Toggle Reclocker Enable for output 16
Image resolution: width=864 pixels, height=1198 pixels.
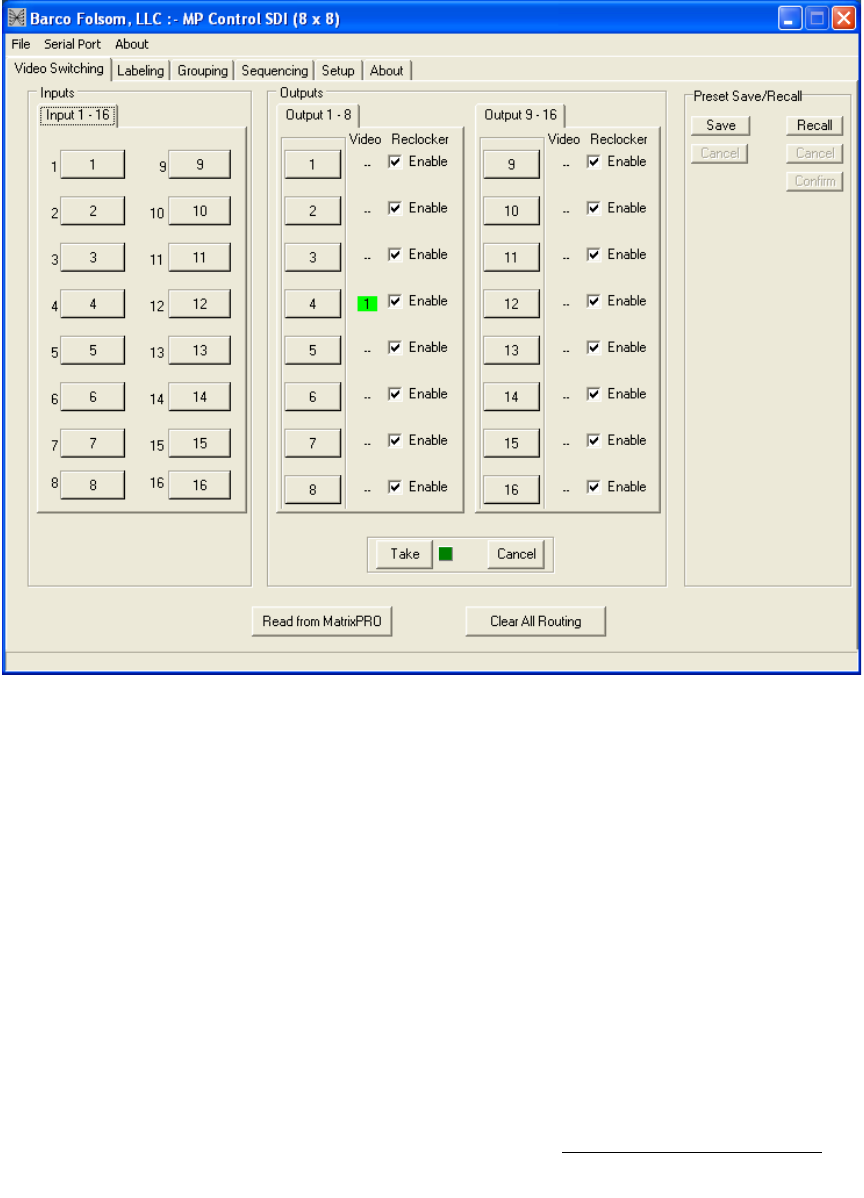594,487
